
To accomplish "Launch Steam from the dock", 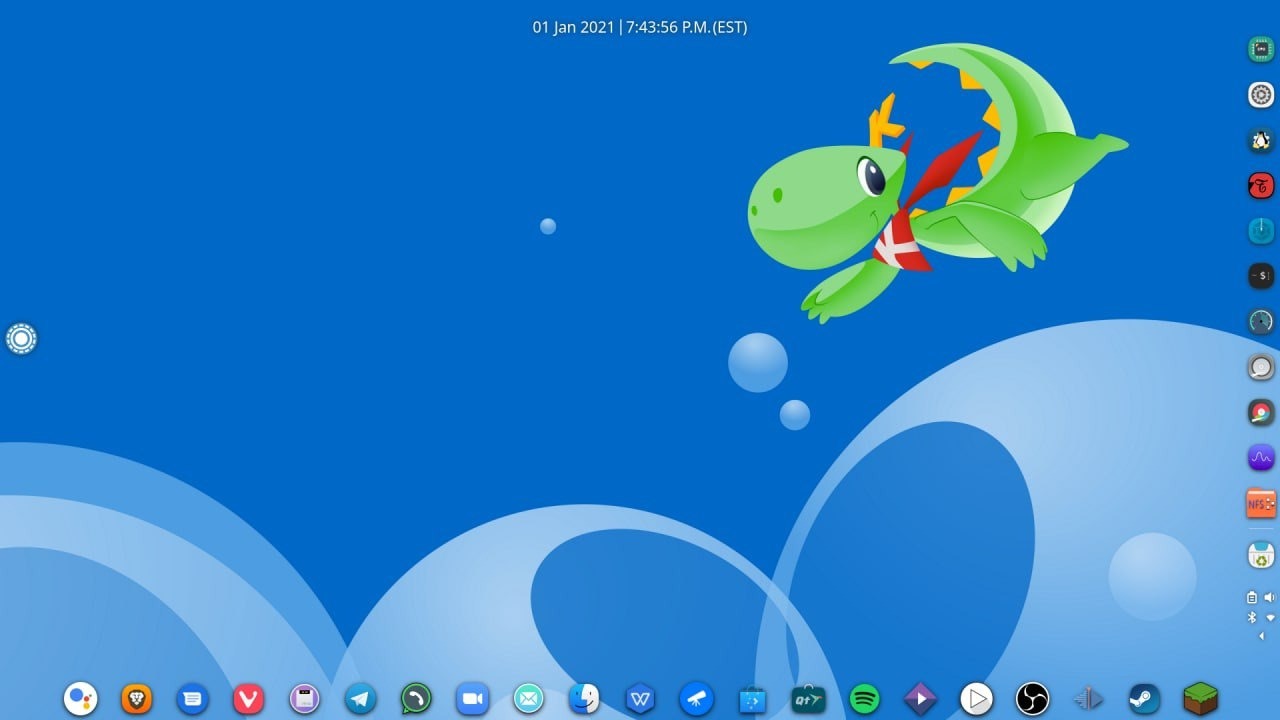I will (x=1144, y=698).
